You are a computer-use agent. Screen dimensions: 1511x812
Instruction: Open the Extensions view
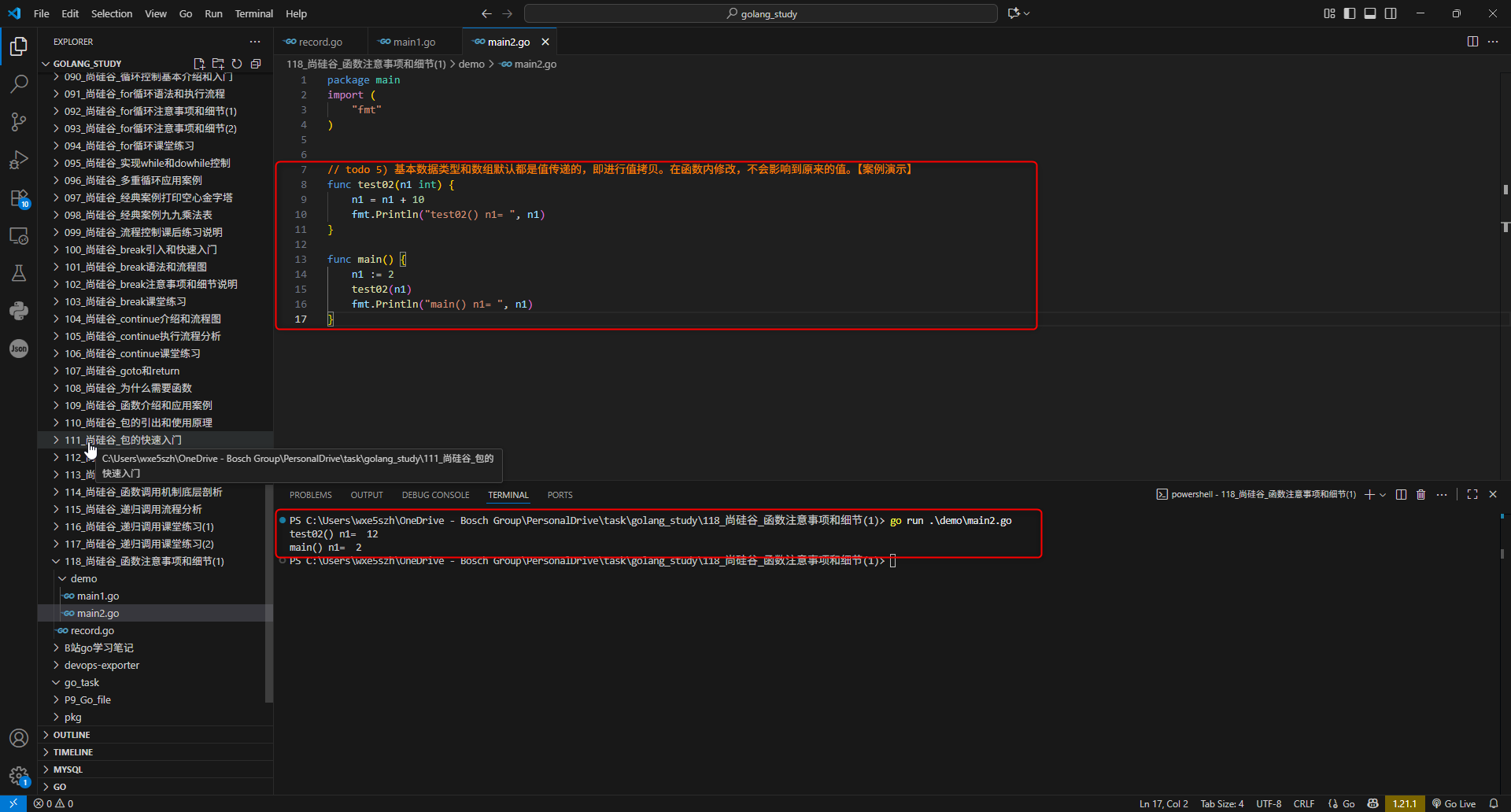click(x=19, y=197)
